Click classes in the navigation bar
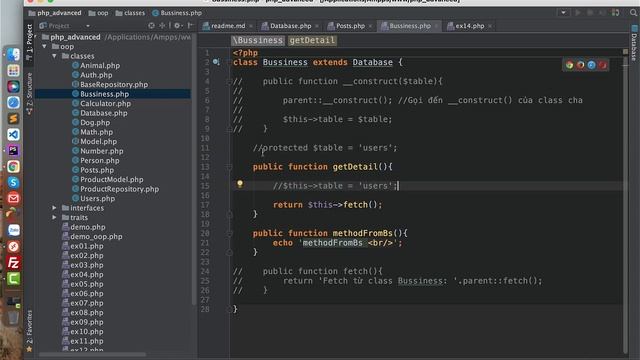 tap(130, 13)
